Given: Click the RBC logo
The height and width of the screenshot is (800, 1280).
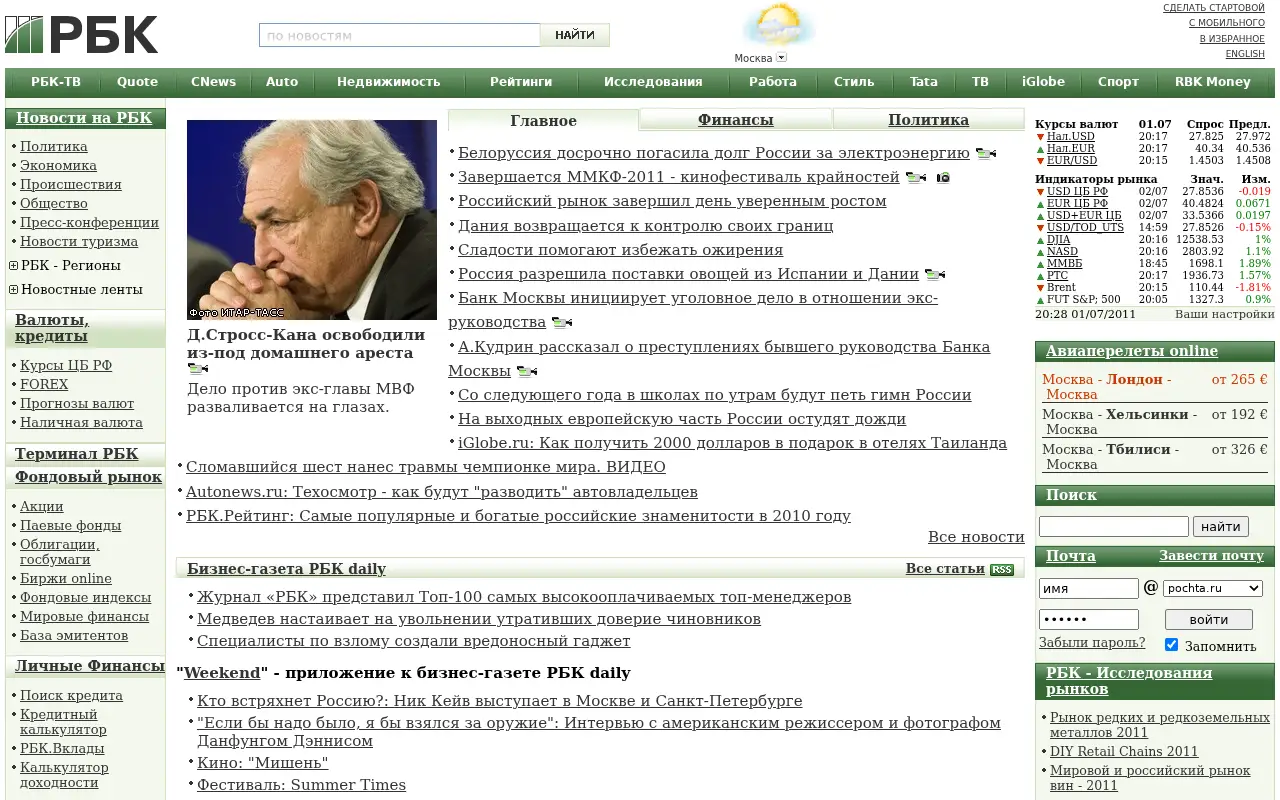Looking at the screenshot, I should coord(82,35).
